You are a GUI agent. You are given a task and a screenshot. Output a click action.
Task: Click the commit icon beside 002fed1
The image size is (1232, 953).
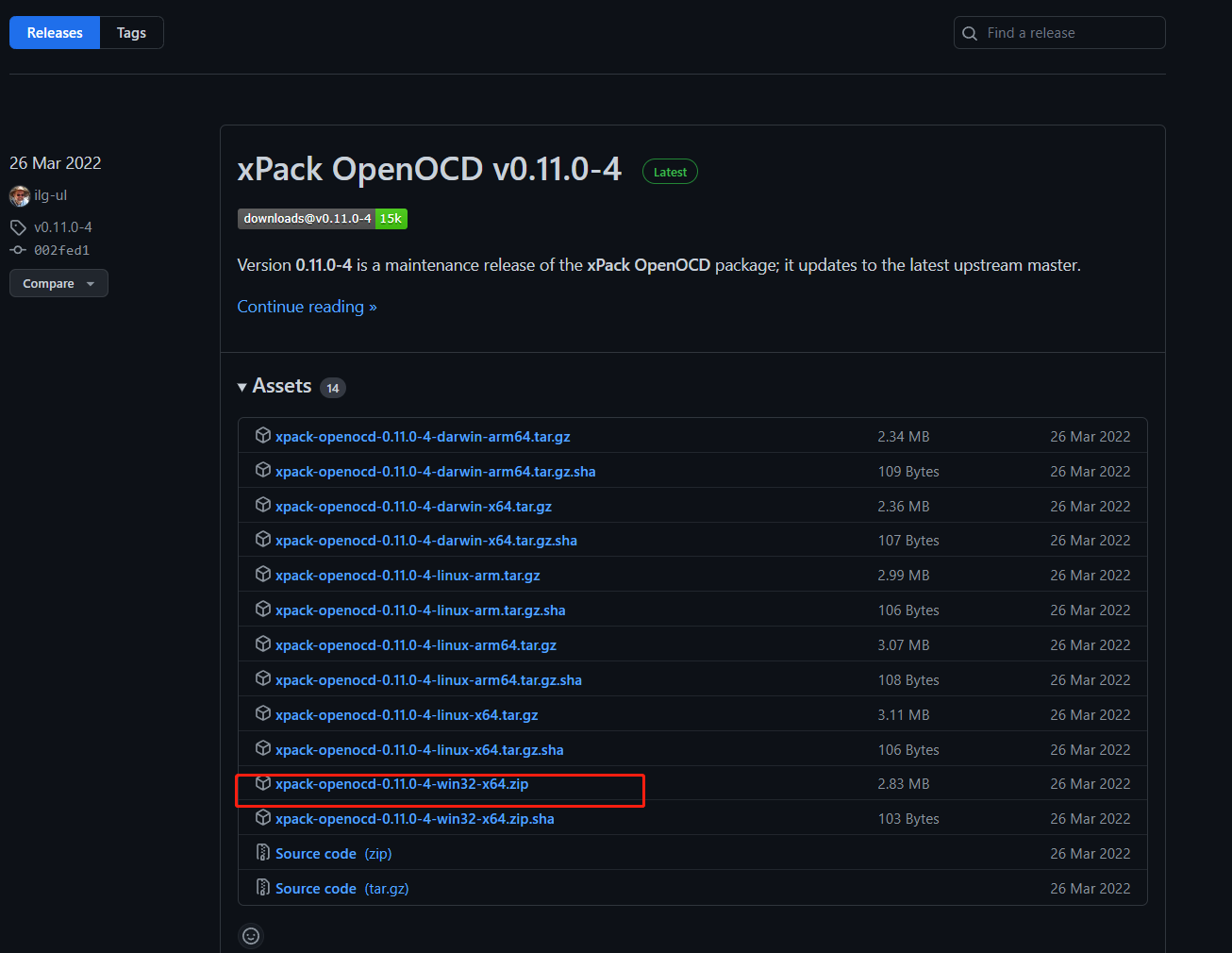(18, 250)
